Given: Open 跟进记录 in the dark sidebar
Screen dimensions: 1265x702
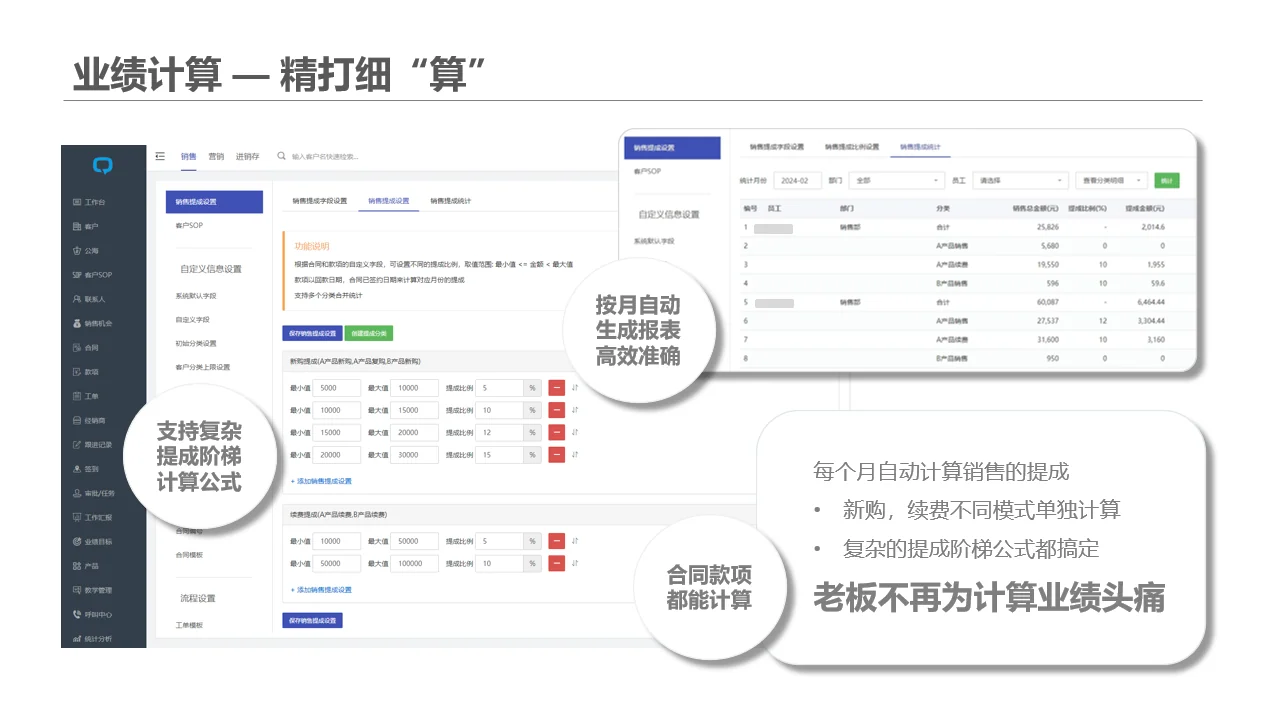Looking at the screenshot, I should [92, 444].
